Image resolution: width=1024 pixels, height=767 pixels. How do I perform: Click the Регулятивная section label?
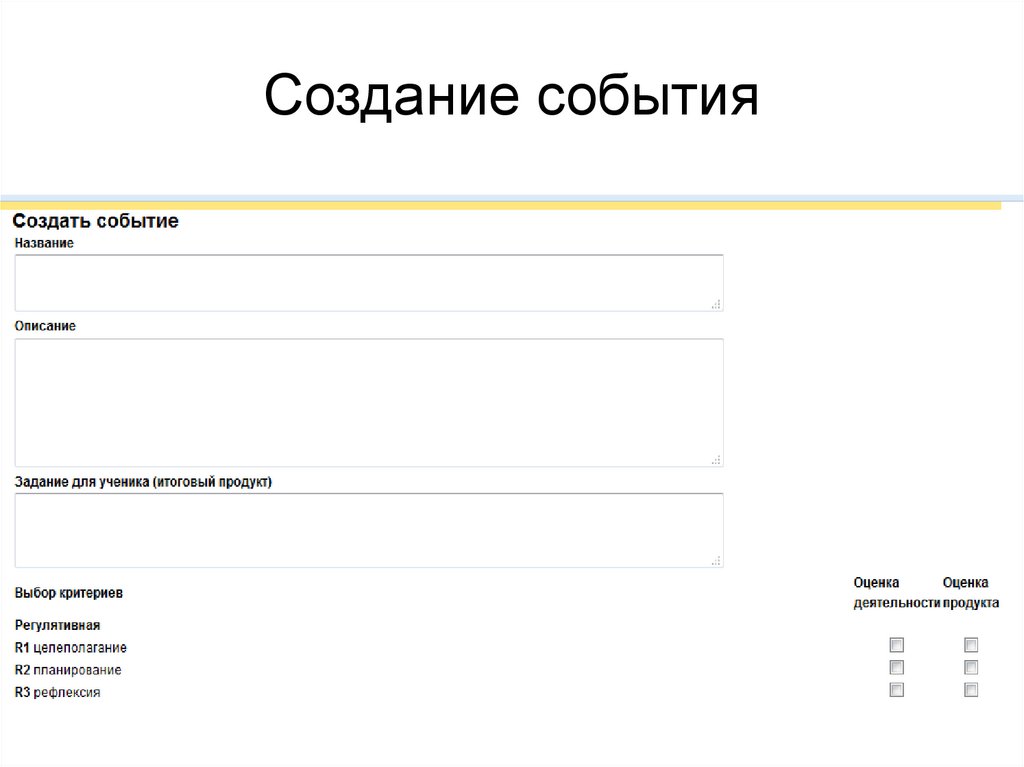(57, 623)
